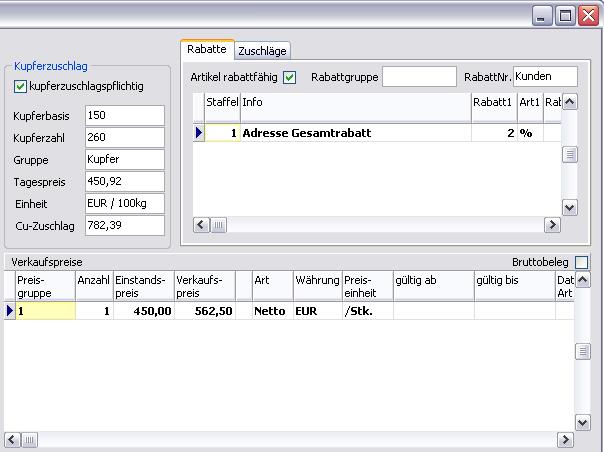This screenshot has width=604, height=452.
Task: Click the Währung column header
Action: pyautogui.click(x=317, y=281)
